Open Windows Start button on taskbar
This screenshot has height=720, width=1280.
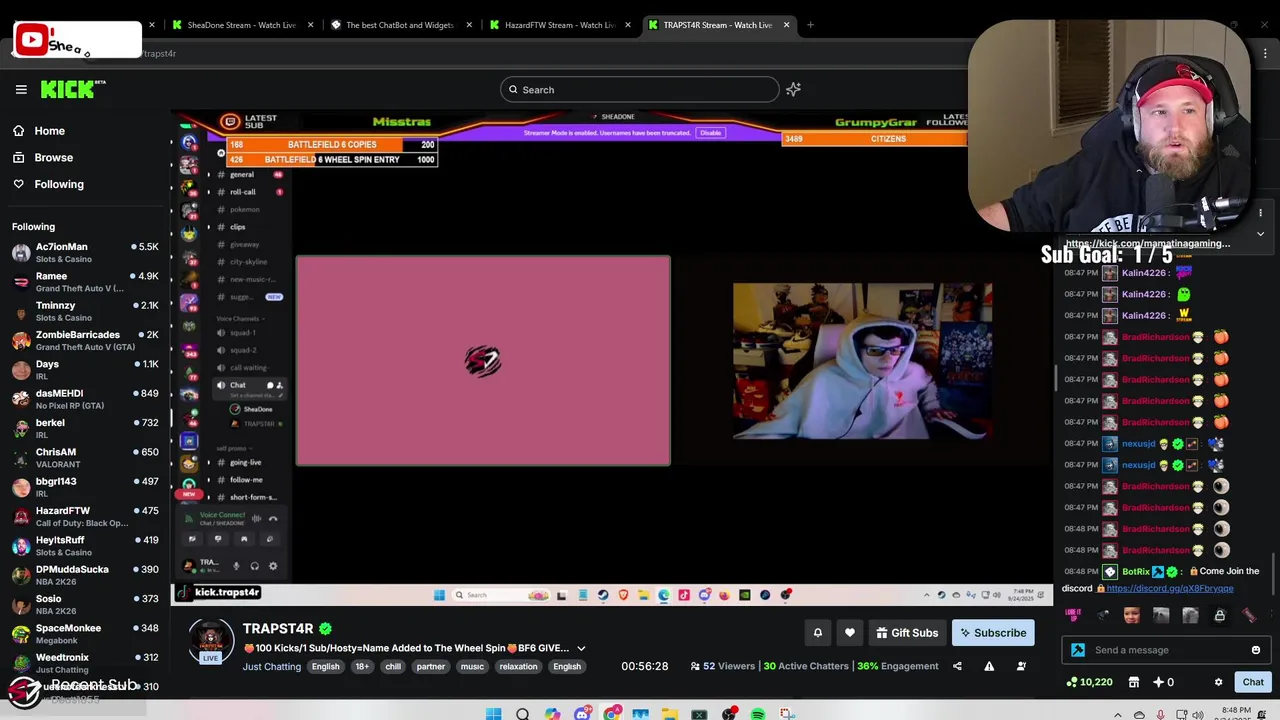tap(493, 714)
